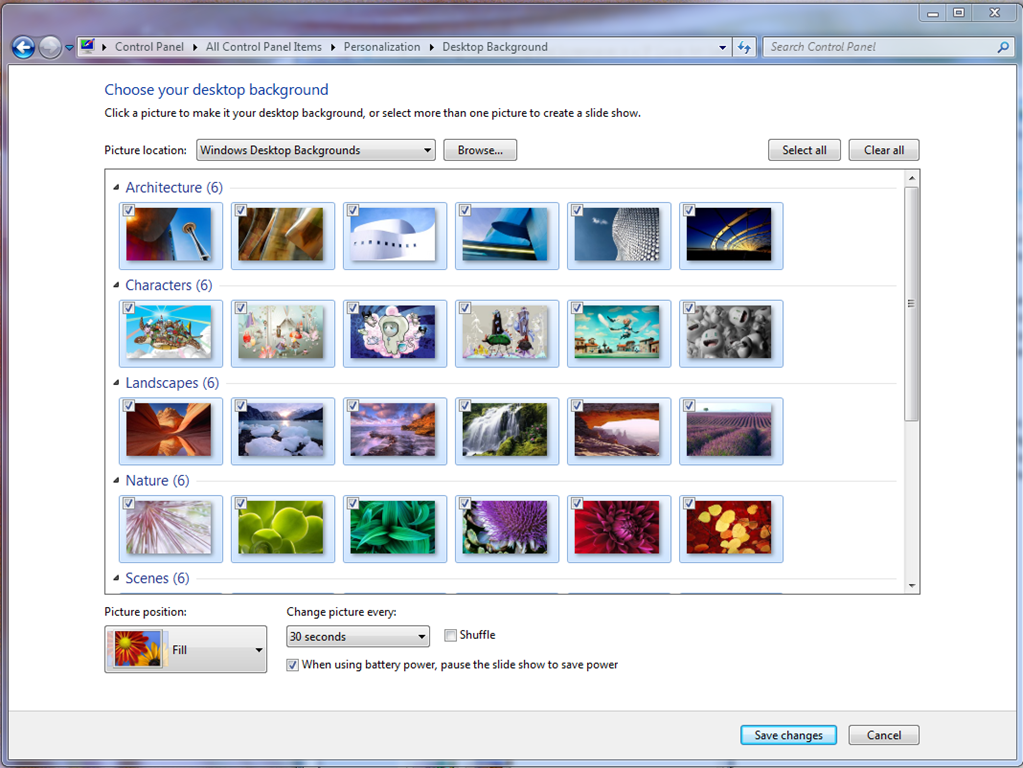Click the Control Panel icon in address bar
The image size is (1023, 768).
point(88,46)
